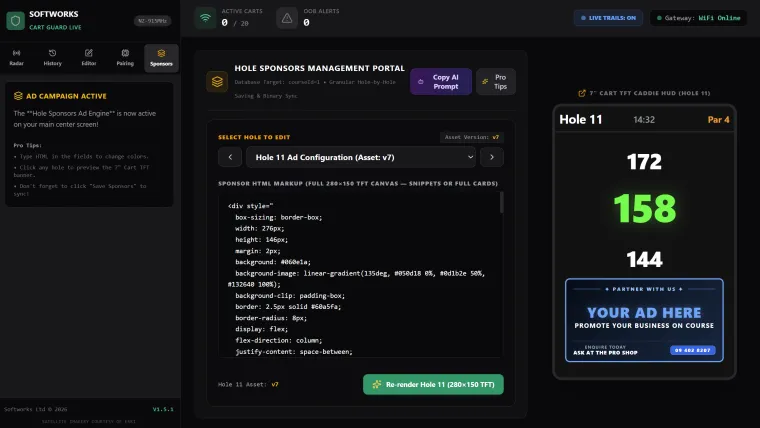This screenshot has height=428, width=760.
Task: Click the Ad Campaign Active stack icon
Action: (x=18, y=96)
